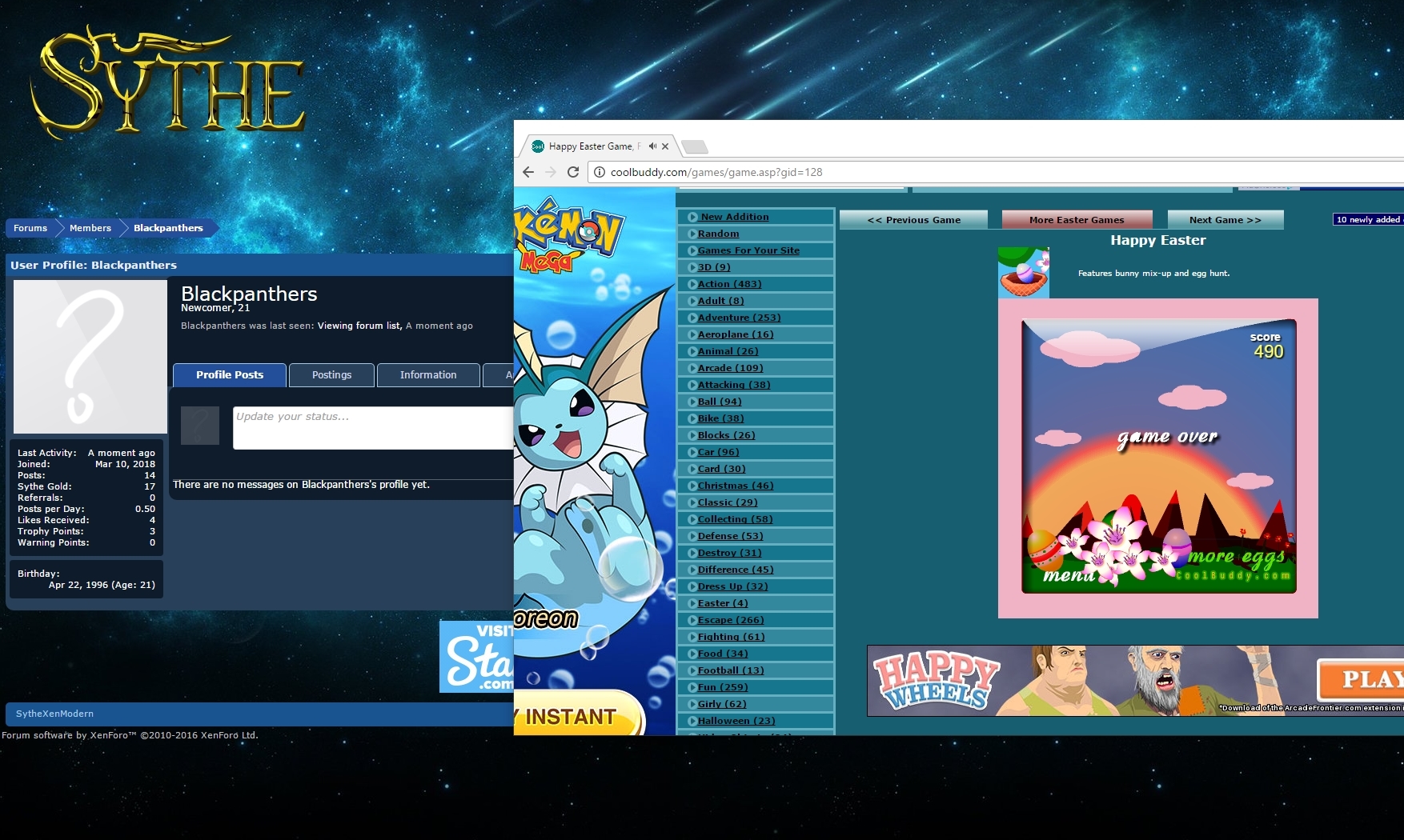Open the Bike (38) category
Screen dimensions: 1404x840
(720, 418)
